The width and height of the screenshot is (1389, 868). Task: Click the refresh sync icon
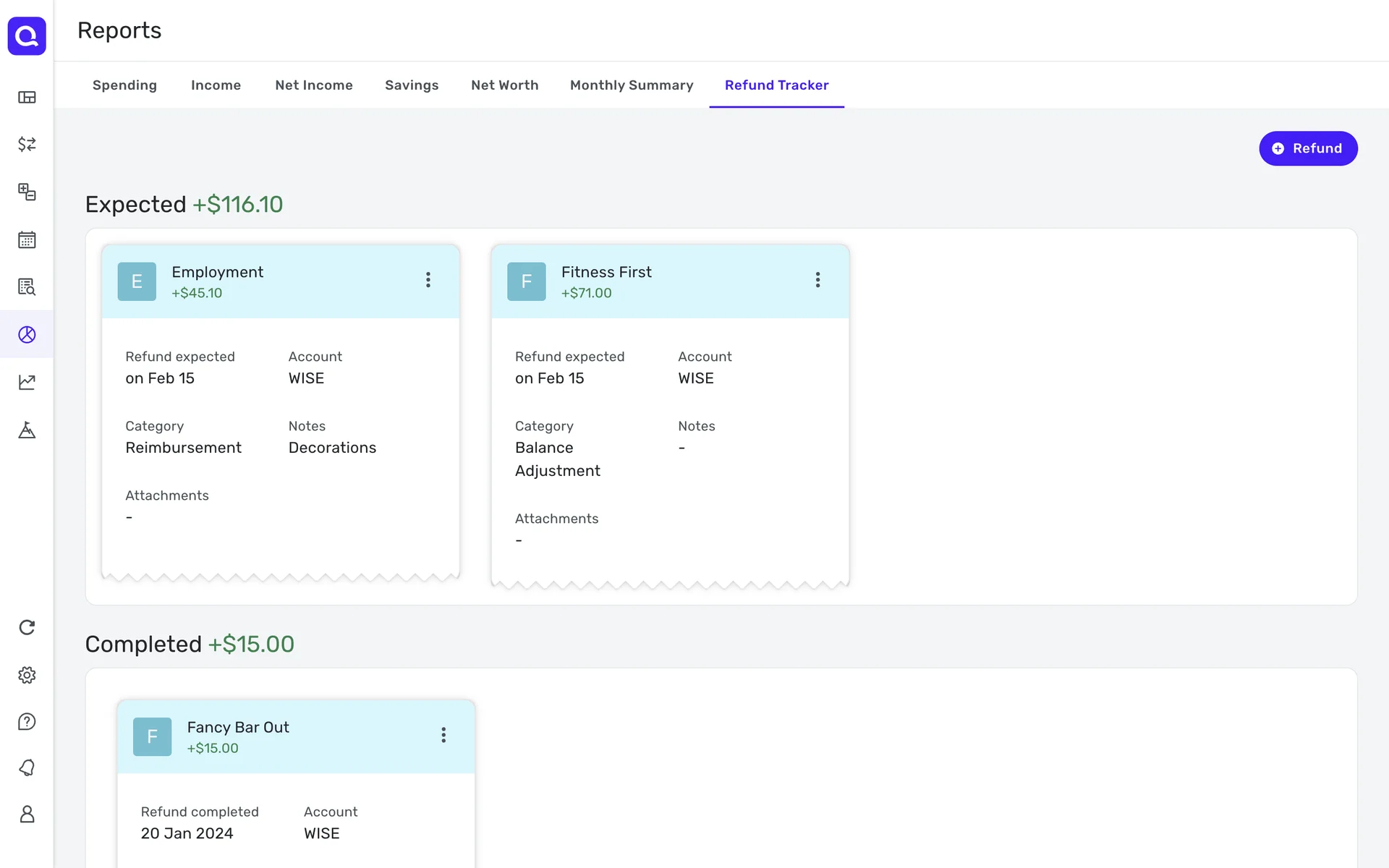point(27,627)
